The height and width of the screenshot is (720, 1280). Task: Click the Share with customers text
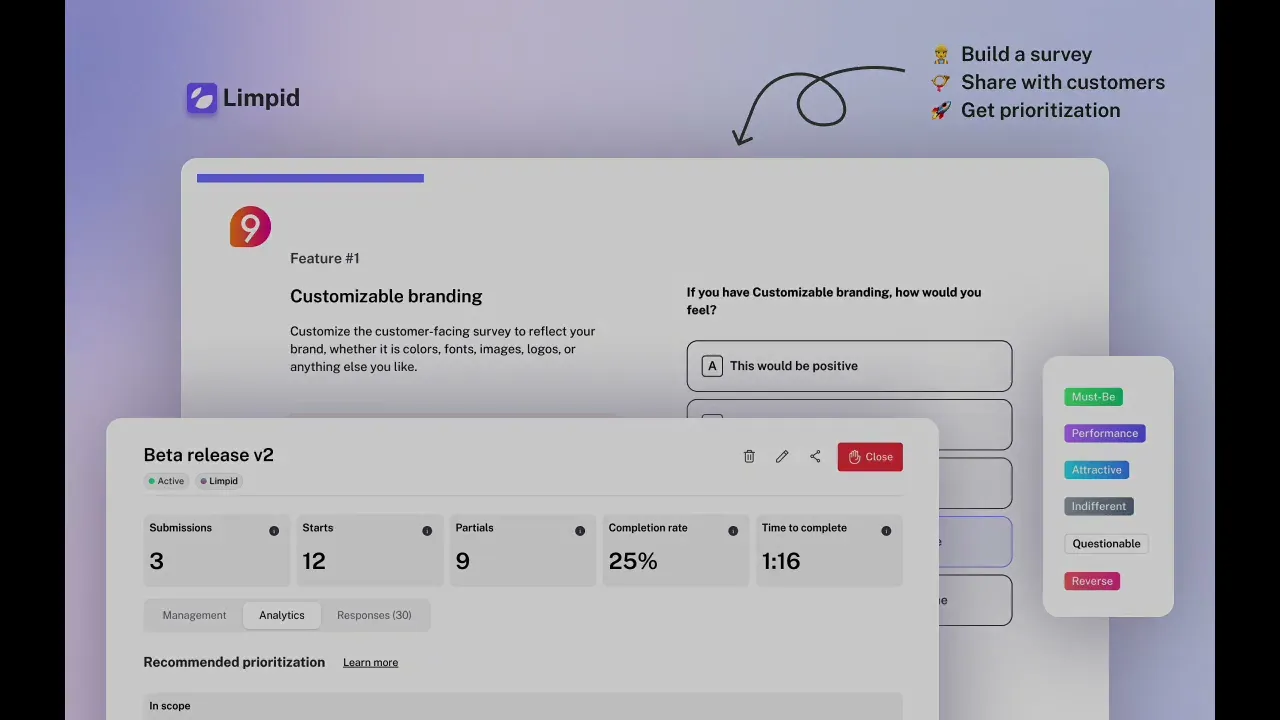[x=1063, y=82]
